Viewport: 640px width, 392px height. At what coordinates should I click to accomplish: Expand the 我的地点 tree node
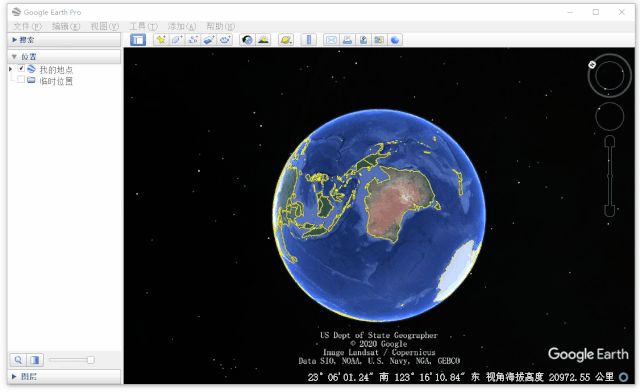[10, 69]
